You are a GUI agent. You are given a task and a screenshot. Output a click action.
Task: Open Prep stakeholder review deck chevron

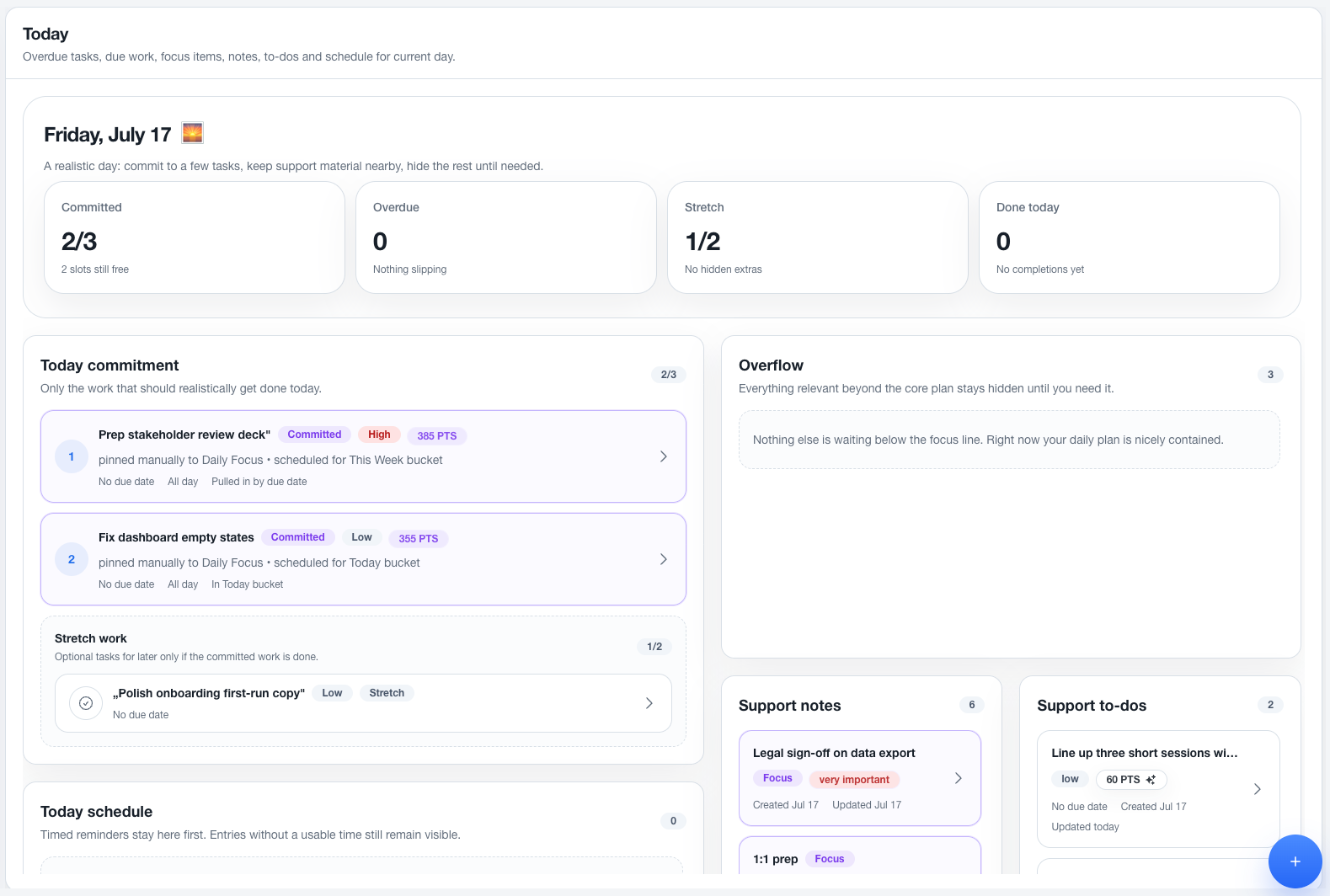click(664, 456)
